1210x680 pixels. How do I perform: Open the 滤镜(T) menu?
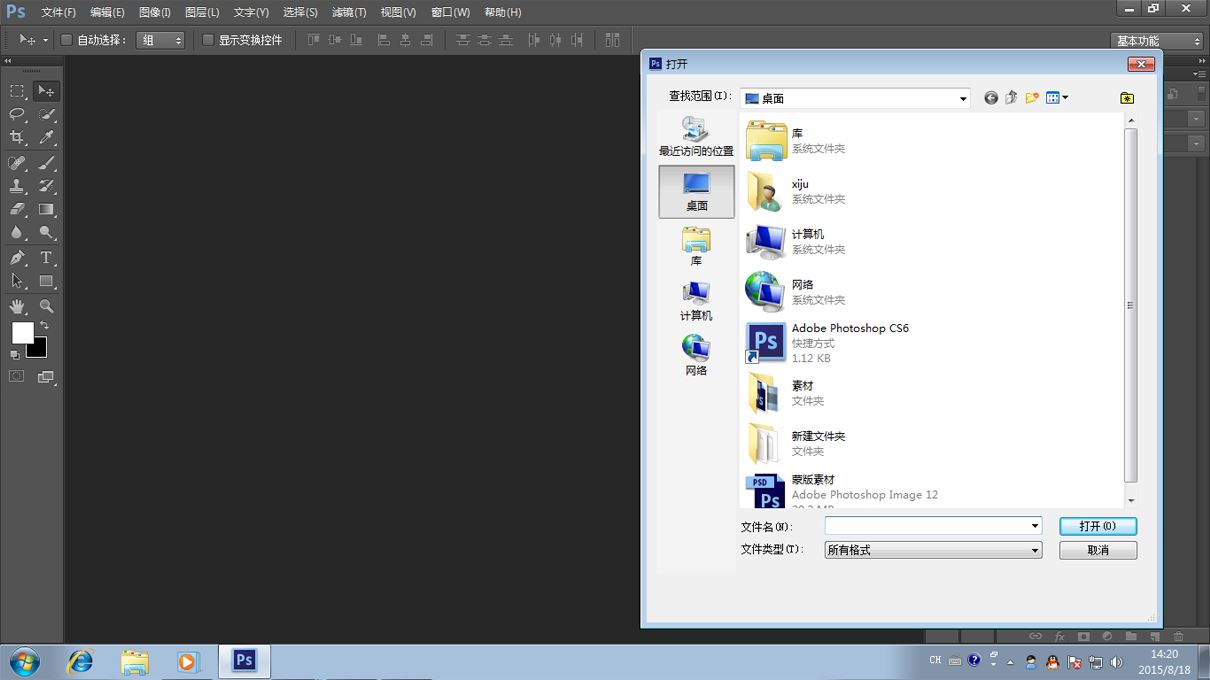(349, 12)
